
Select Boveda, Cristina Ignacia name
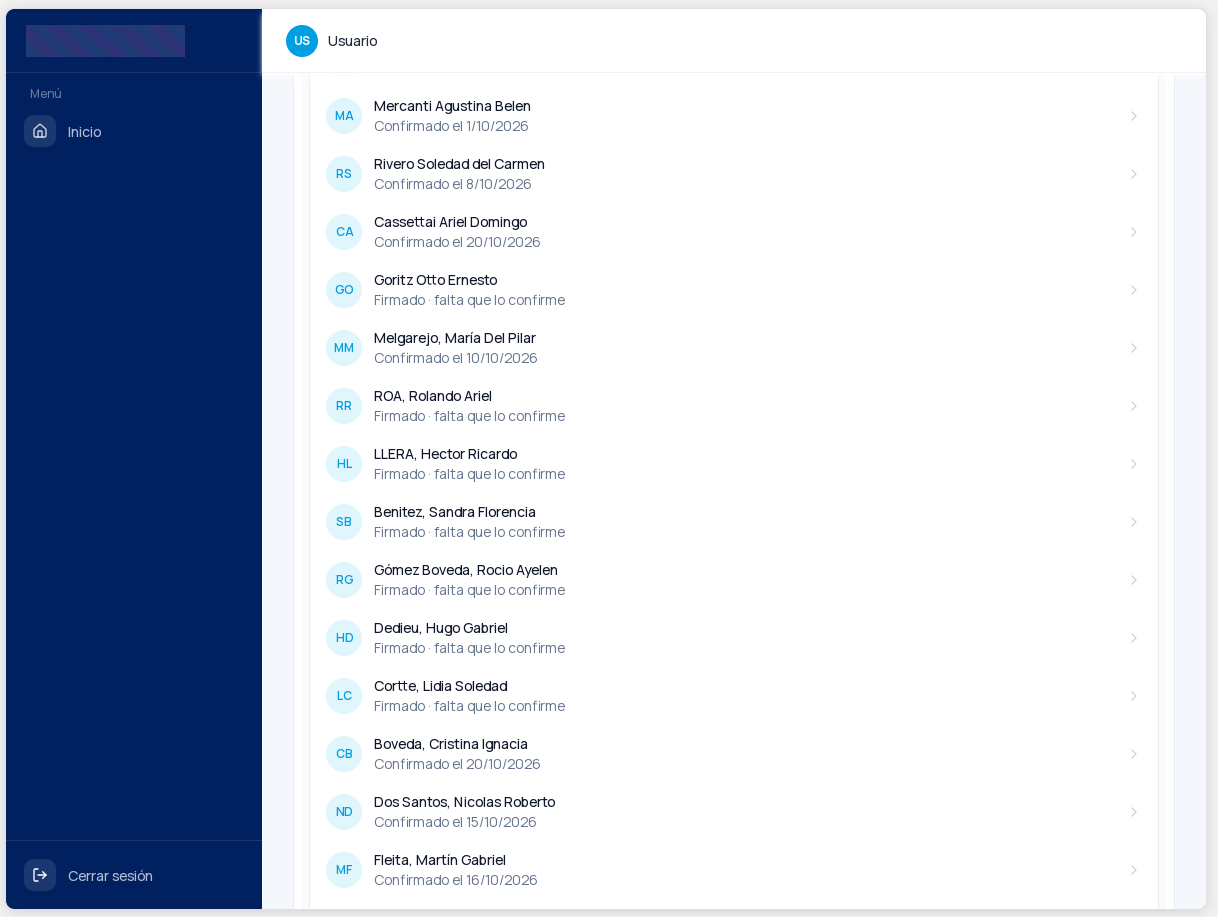pyautogui.click(x=451, y=744)
